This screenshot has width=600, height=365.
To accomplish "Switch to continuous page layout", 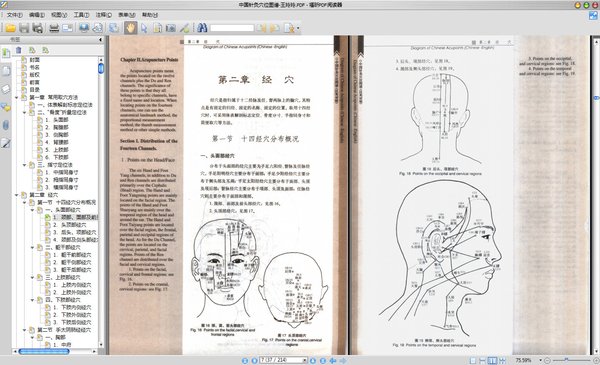I will click(483, 360).
